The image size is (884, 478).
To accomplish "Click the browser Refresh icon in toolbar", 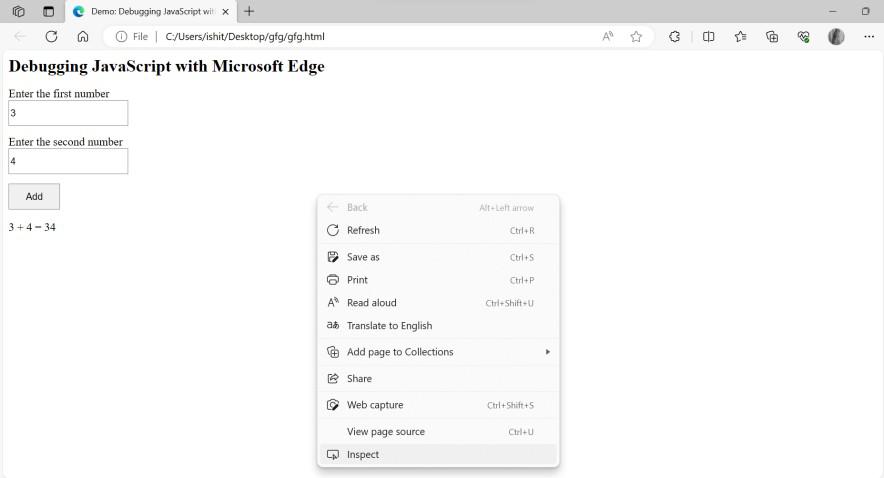I will pos(51,36).
